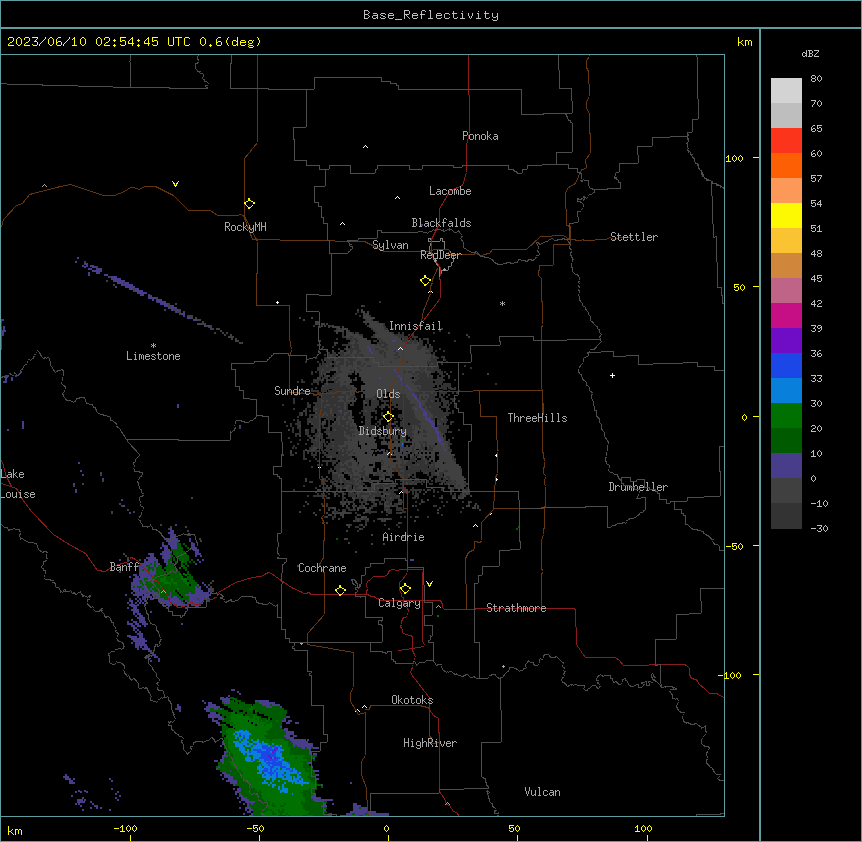Click the Stettler label
Screen dimensions: 862x842
(634, 237)
